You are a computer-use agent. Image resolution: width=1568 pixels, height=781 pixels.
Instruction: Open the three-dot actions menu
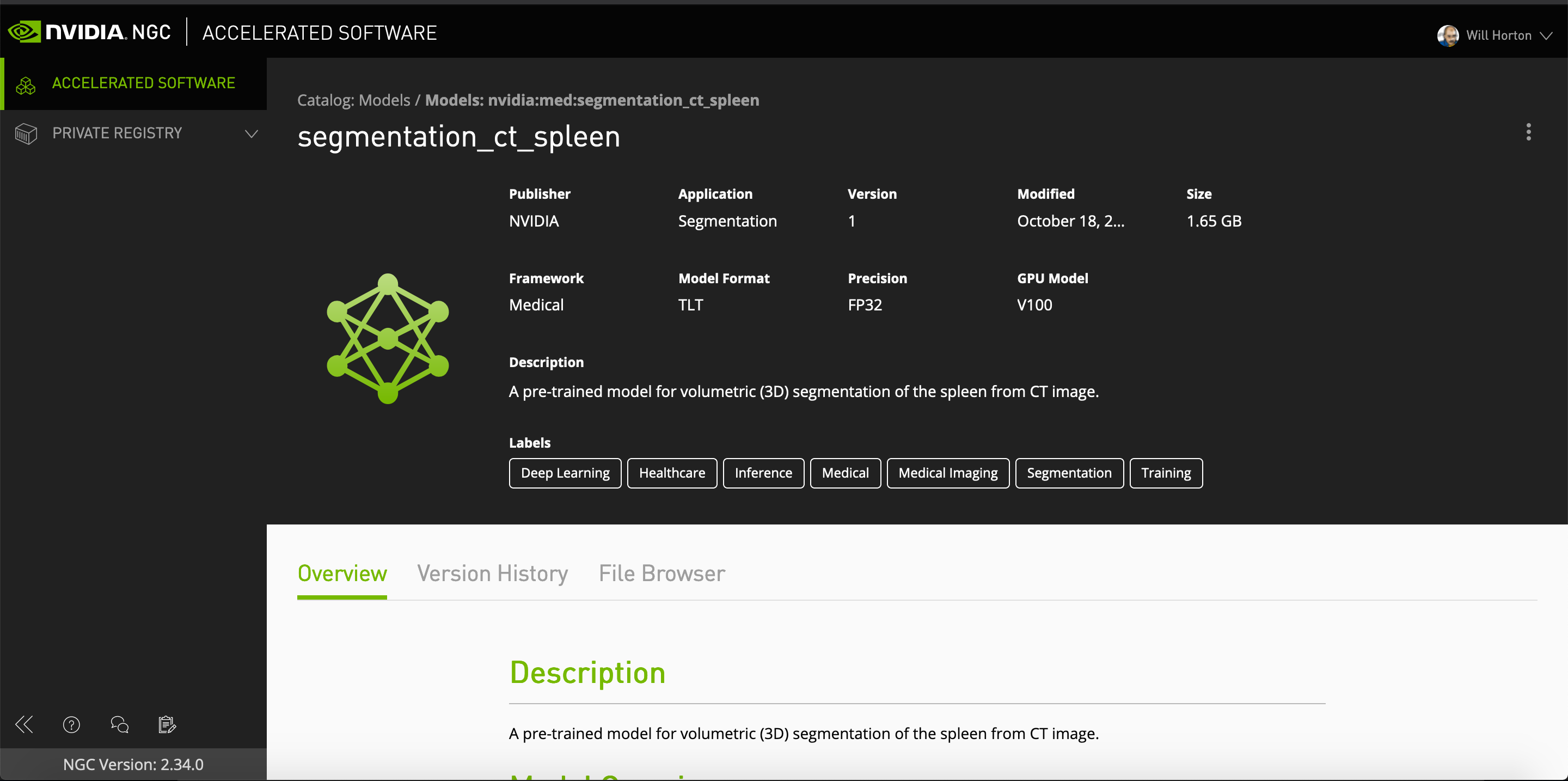pyautogui.click(x=1528, y=132)
